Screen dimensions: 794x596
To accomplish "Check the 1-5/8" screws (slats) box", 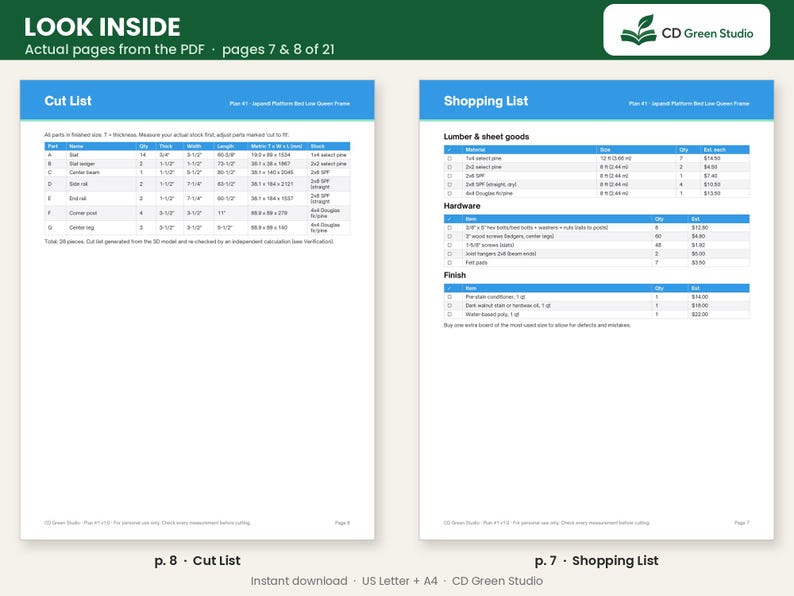I will tap(449, 245).
